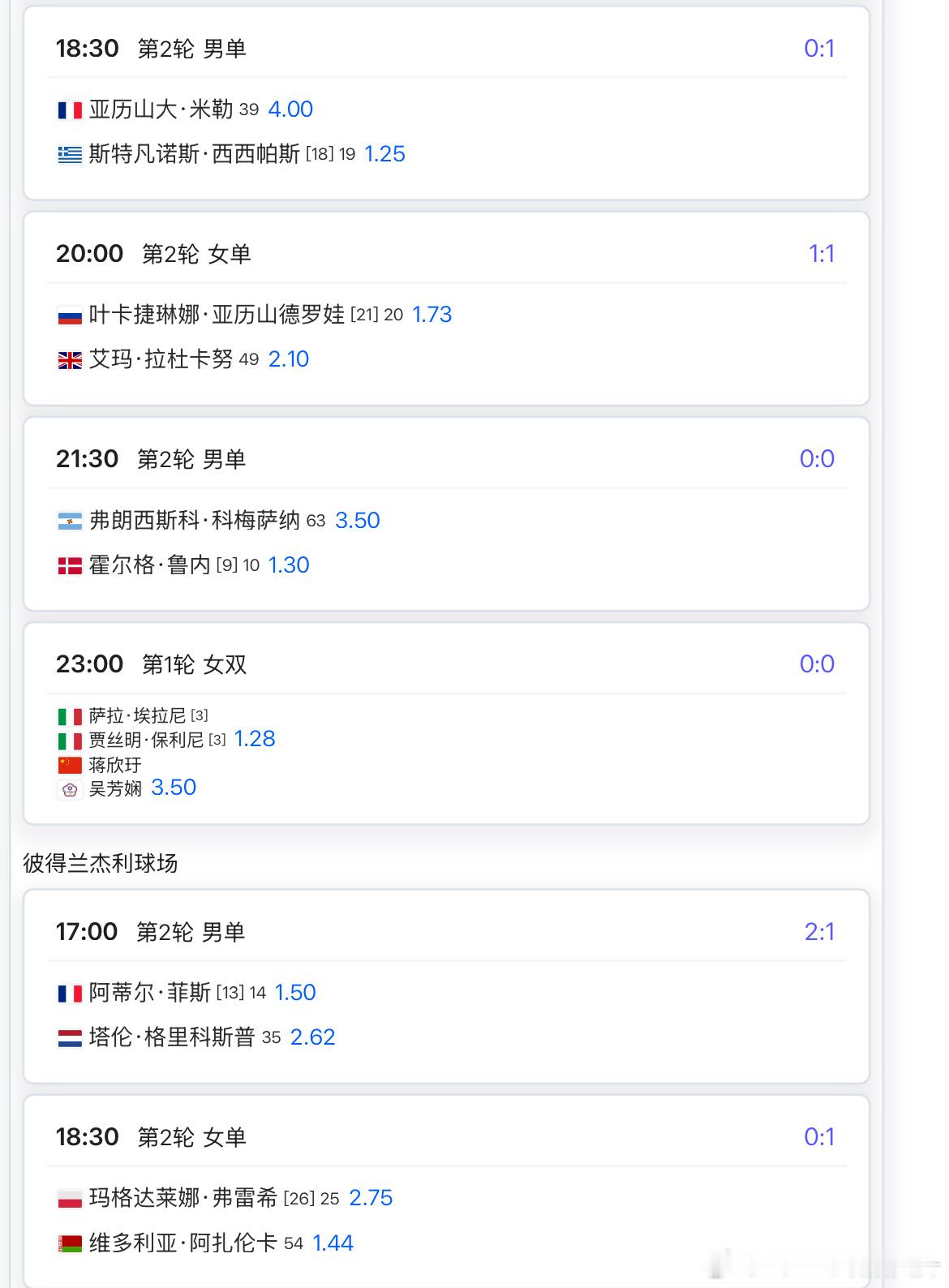Open the 23:00 第1轮 女双 match card

tap(446, 723)
